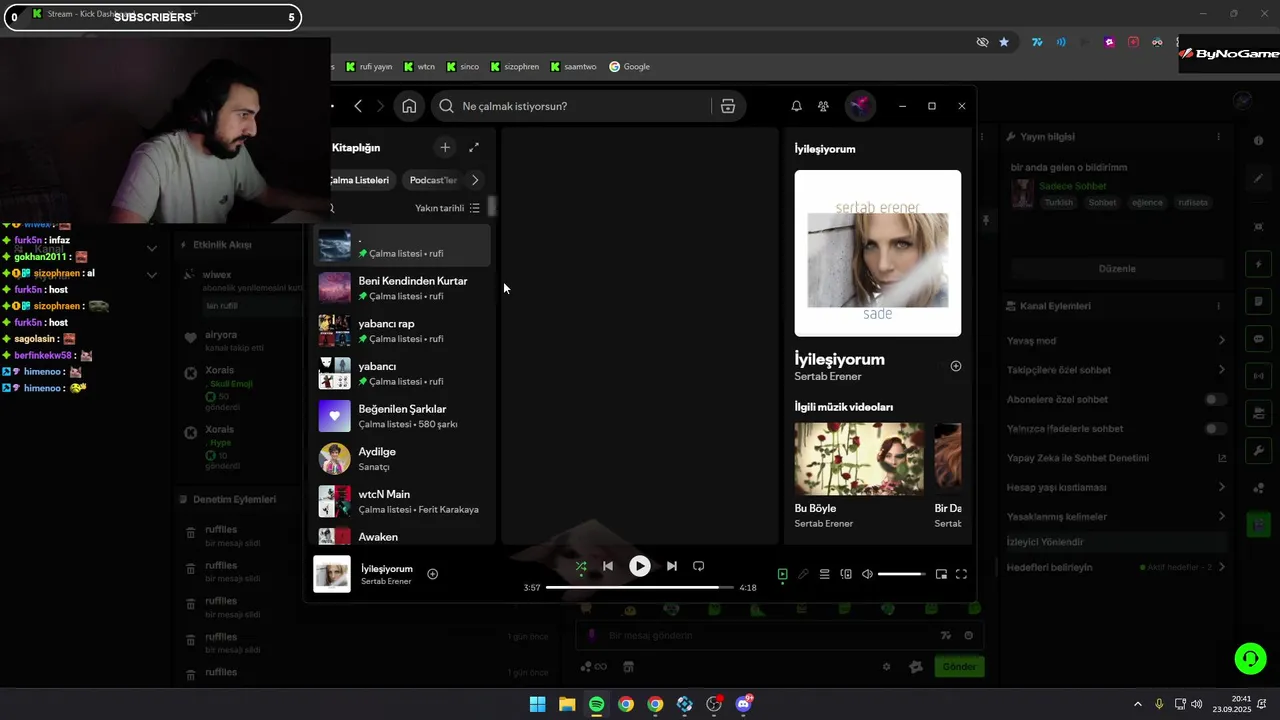Toggle the Now Playing view panel
The height and width of the screenshot is (720, 1280).
pyautogui.click(x=783, y=574)
